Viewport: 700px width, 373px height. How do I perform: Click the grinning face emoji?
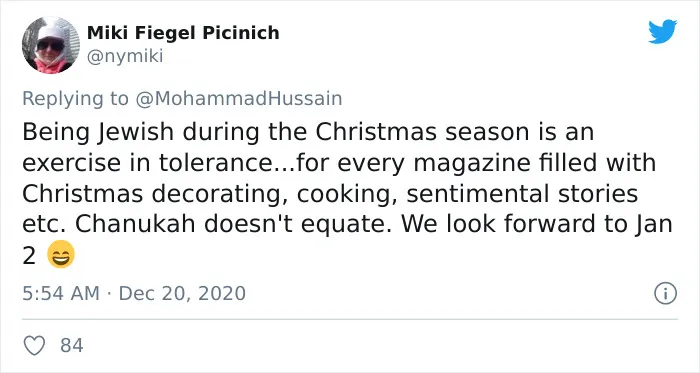coord(61,254)
